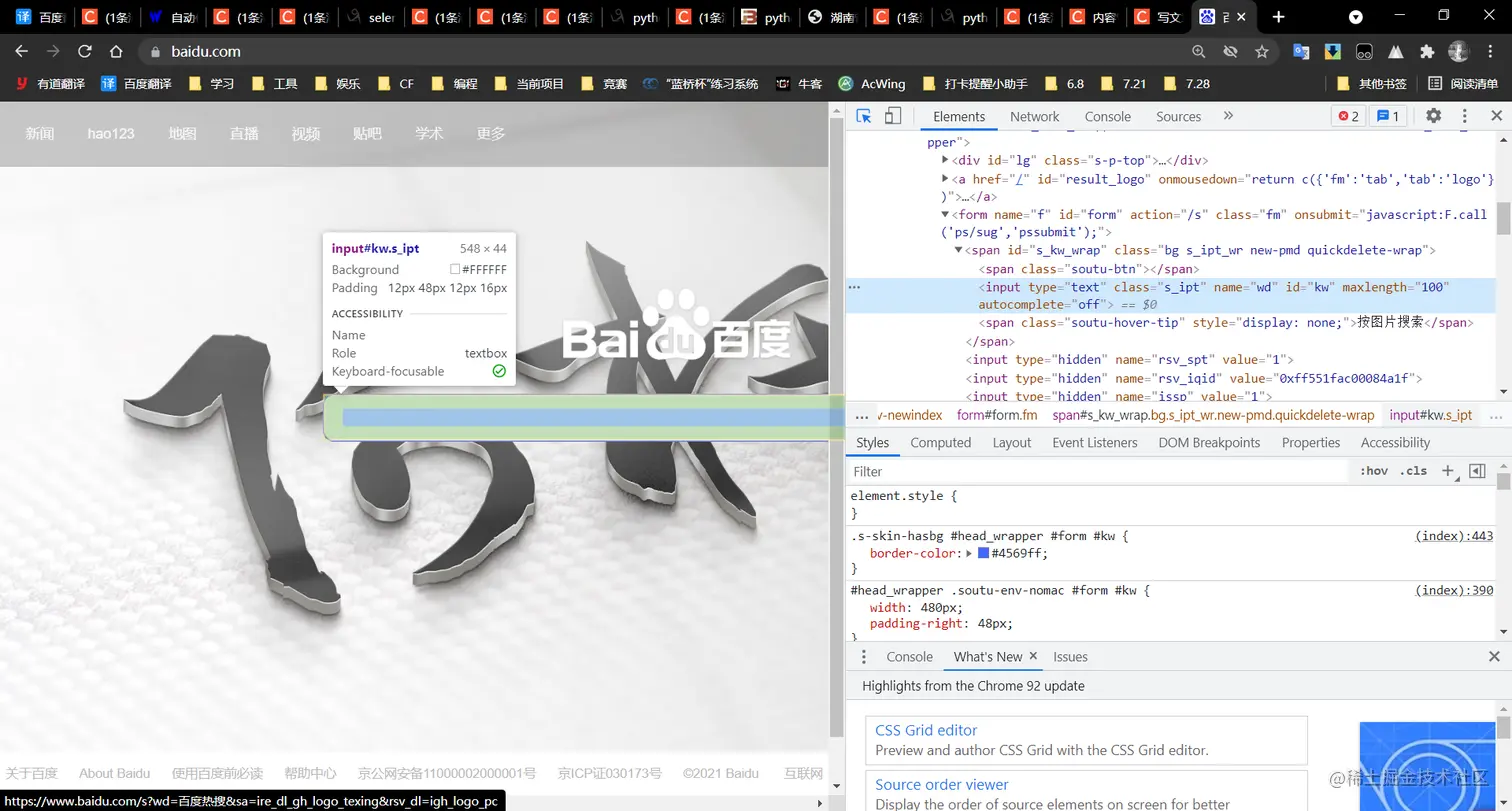Open the download-arrow extension icon
Image resolution: width=1512 pixels, height=811 pixels.
tap(1333, 51)
